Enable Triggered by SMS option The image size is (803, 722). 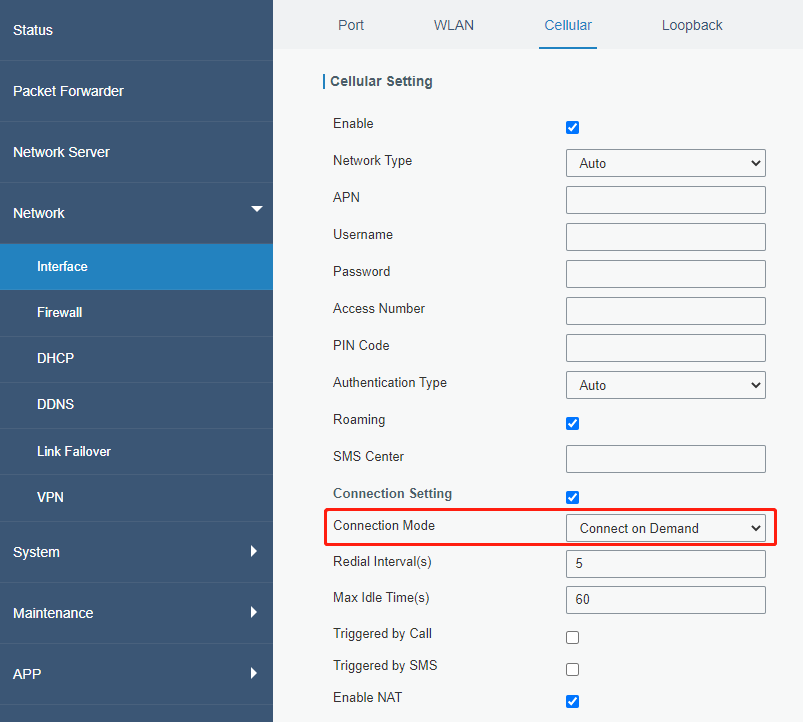click(x=572, y=669)
